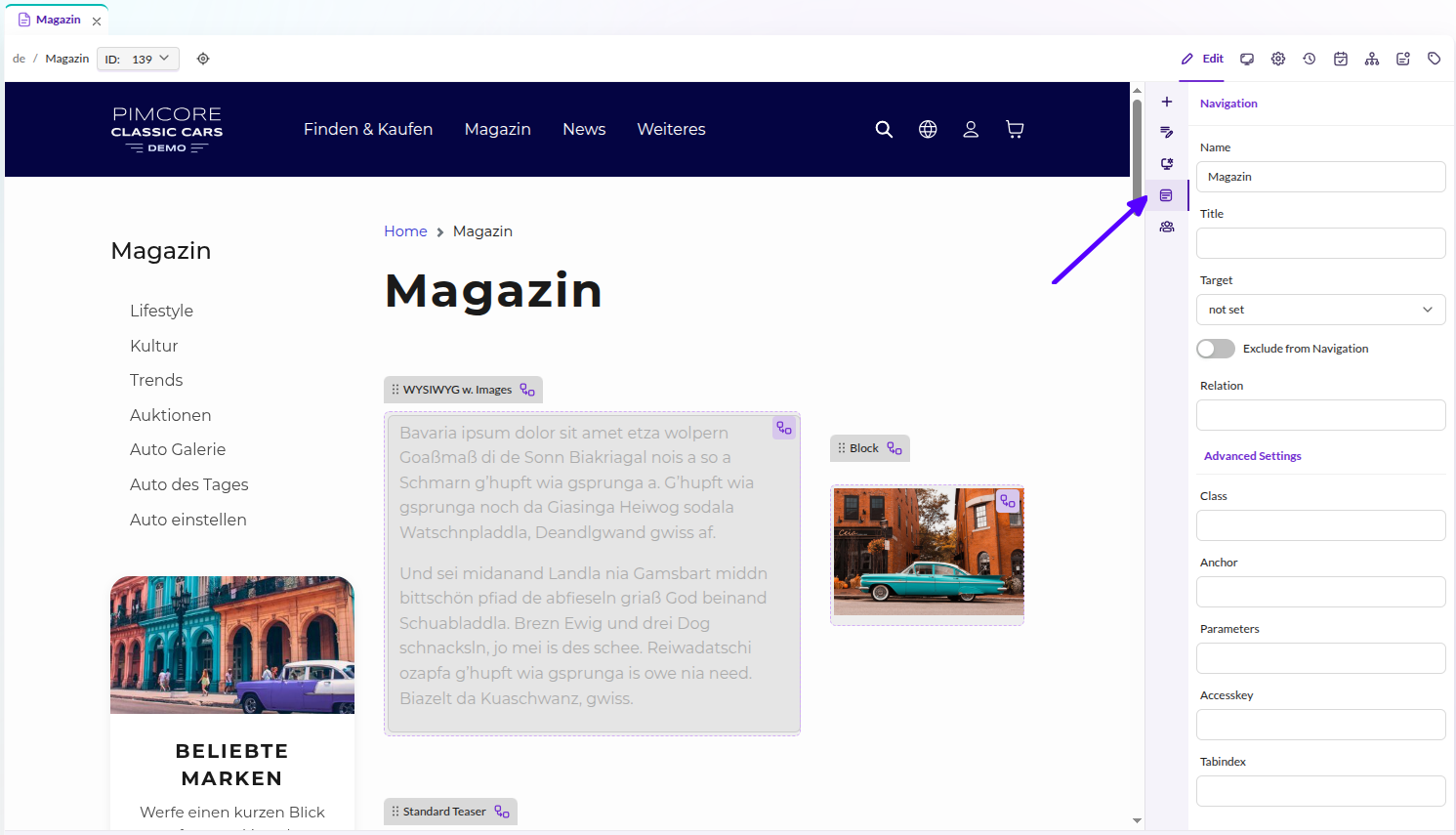Viewport: 1456px width, 835px height.
Task: Open the News menu item
Action: point(584,129)
